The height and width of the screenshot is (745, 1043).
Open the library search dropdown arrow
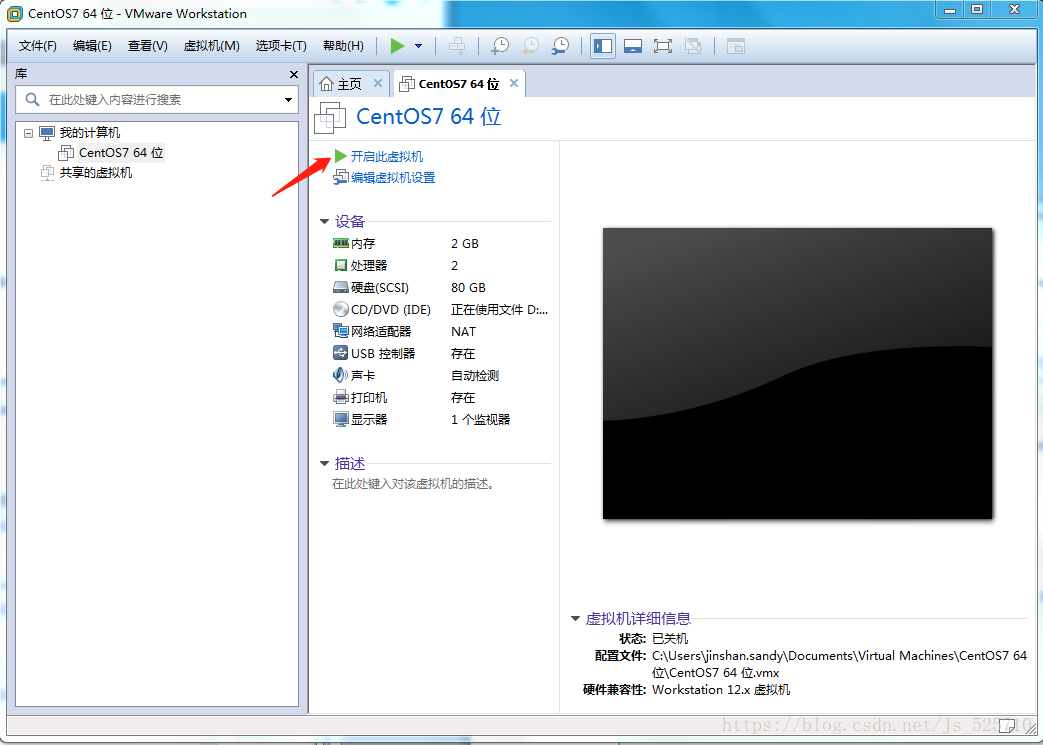[x=288, y=100]
